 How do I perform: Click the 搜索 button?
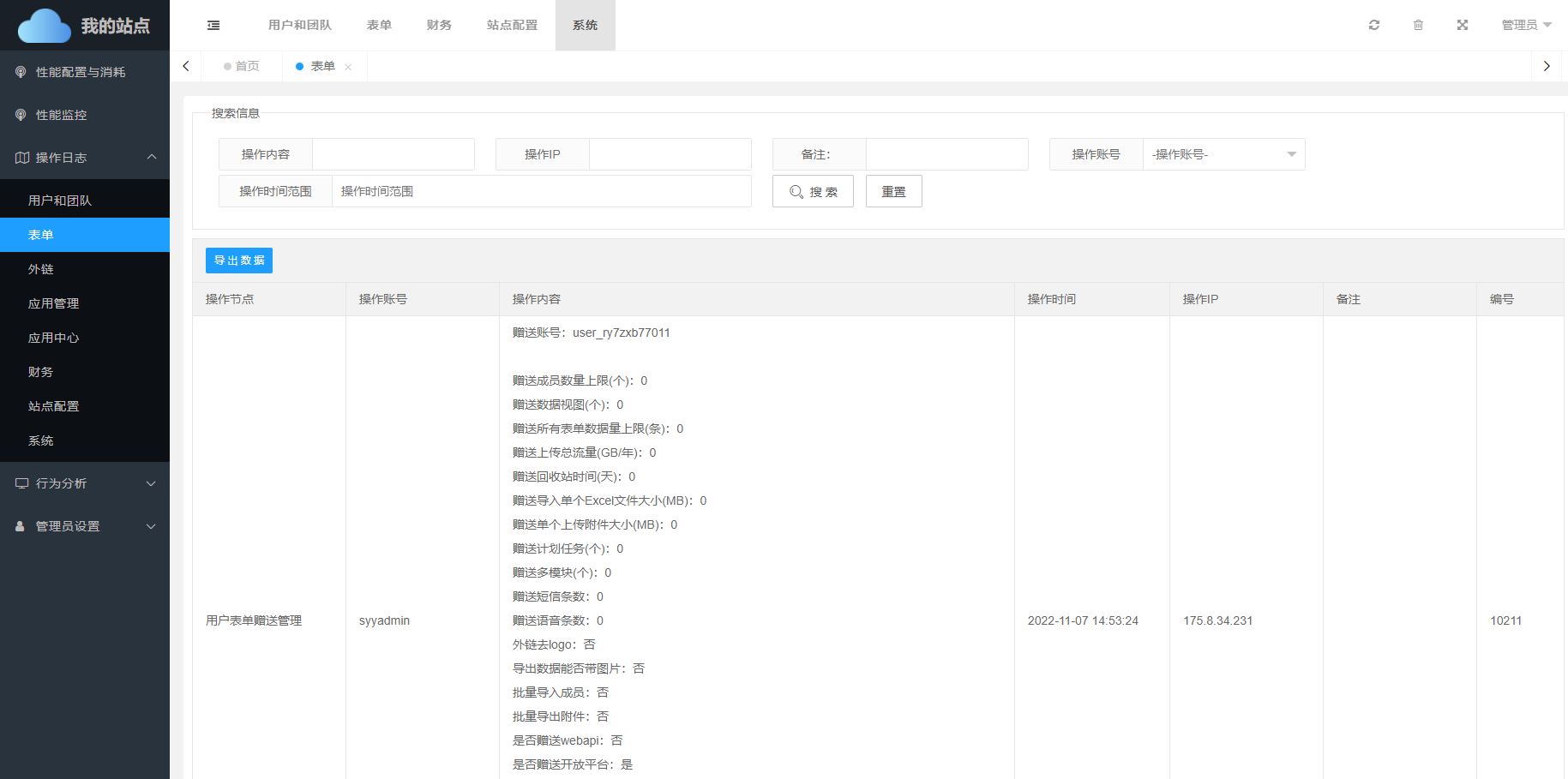point(813,191)
